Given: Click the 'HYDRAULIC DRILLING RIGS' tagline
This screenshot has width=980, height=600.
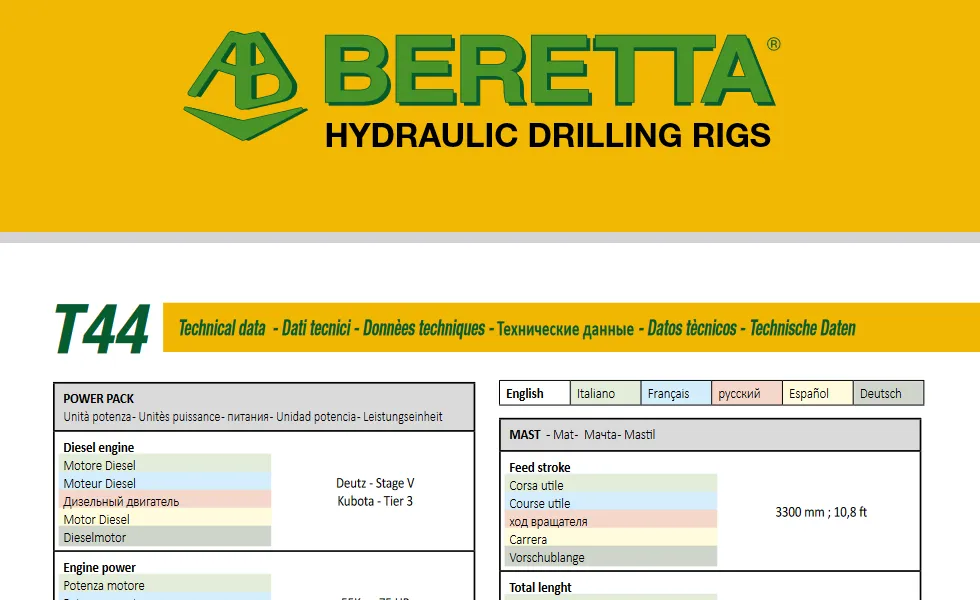Looking at the screenshot, I should [x=548, y=136].
